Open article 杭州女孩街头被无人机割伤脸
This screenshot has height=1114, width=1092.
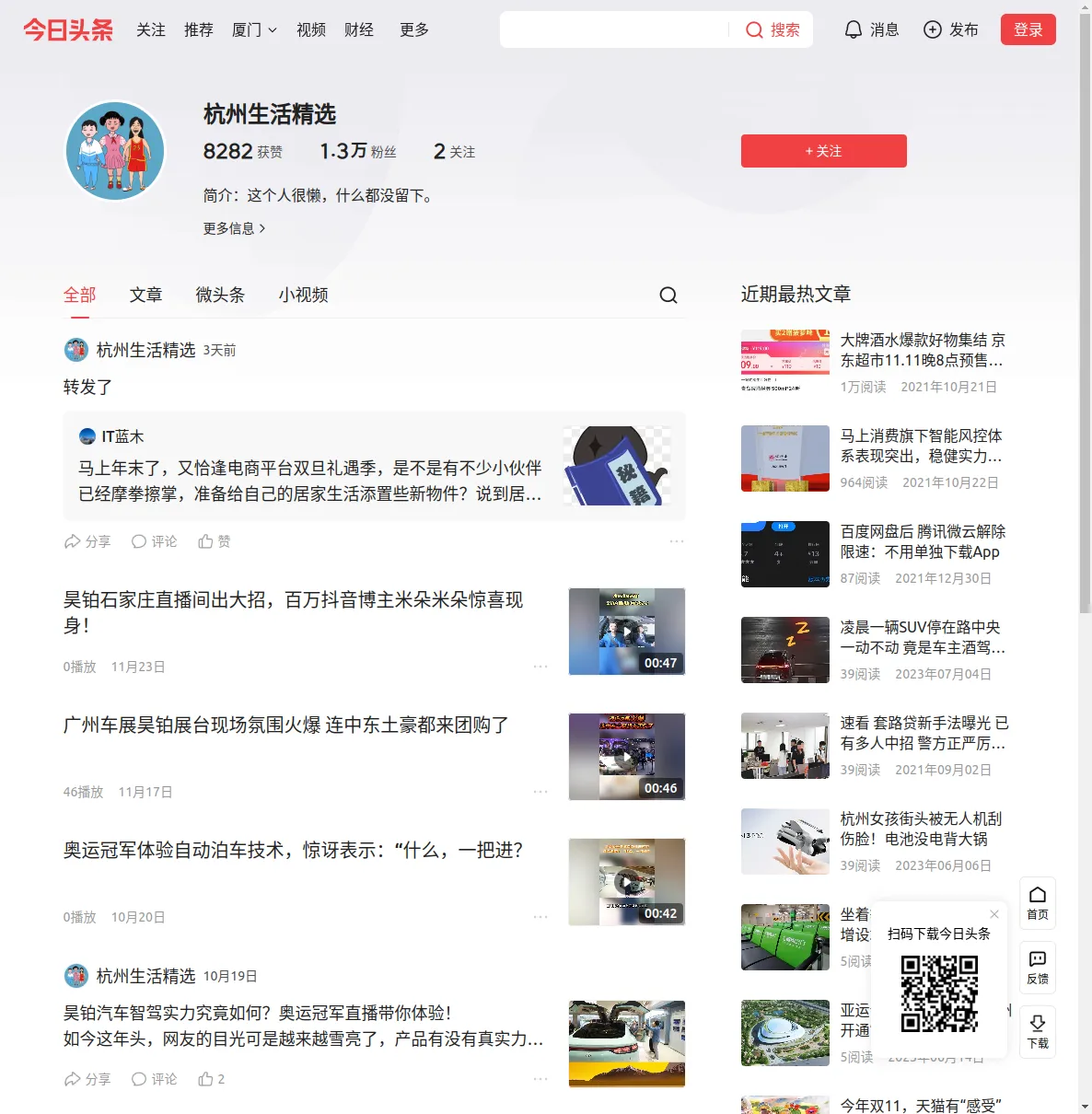(922, 829)
